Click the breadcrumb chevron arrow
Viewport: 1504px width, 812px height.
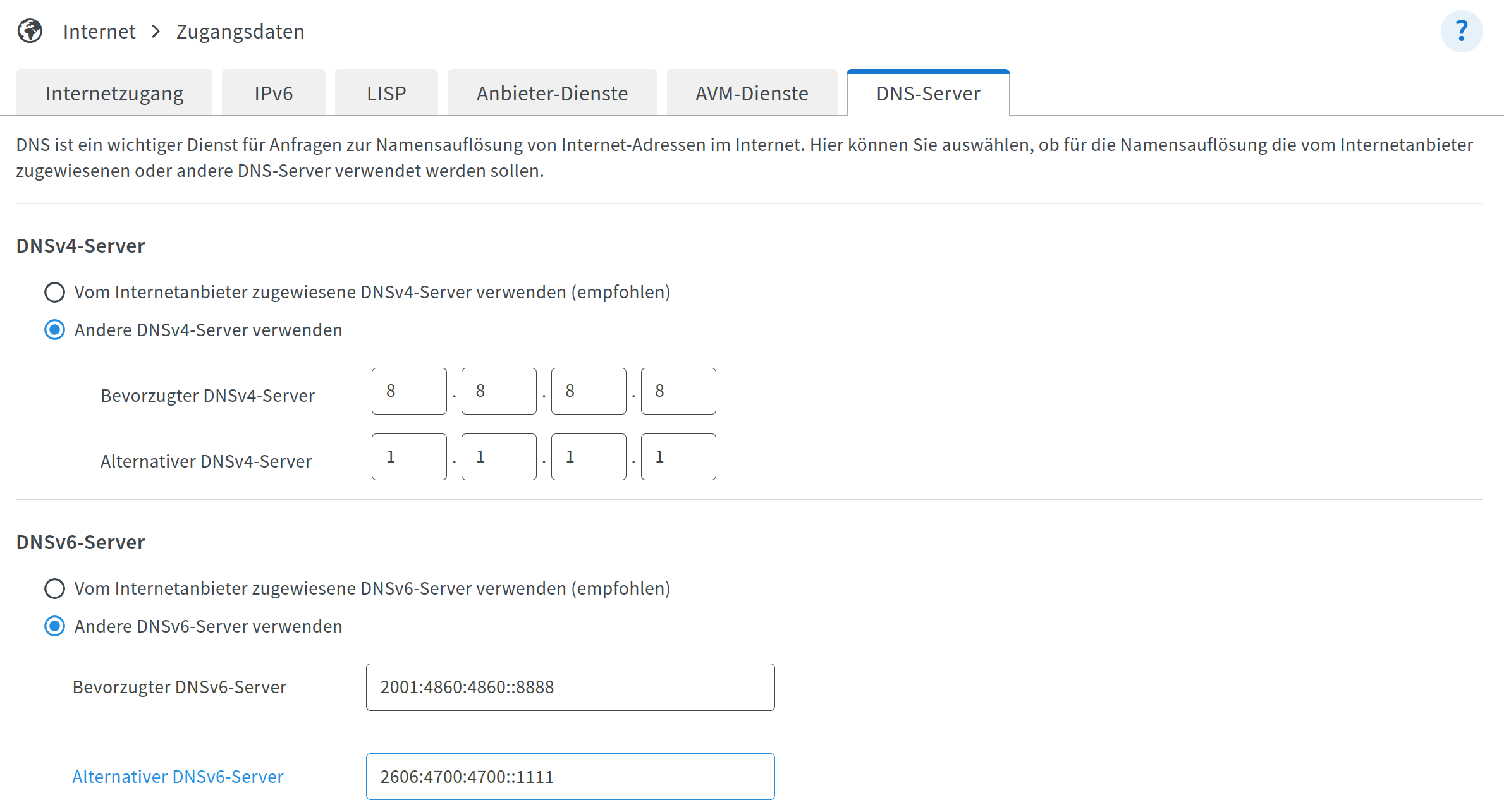(x=156, y=32)
